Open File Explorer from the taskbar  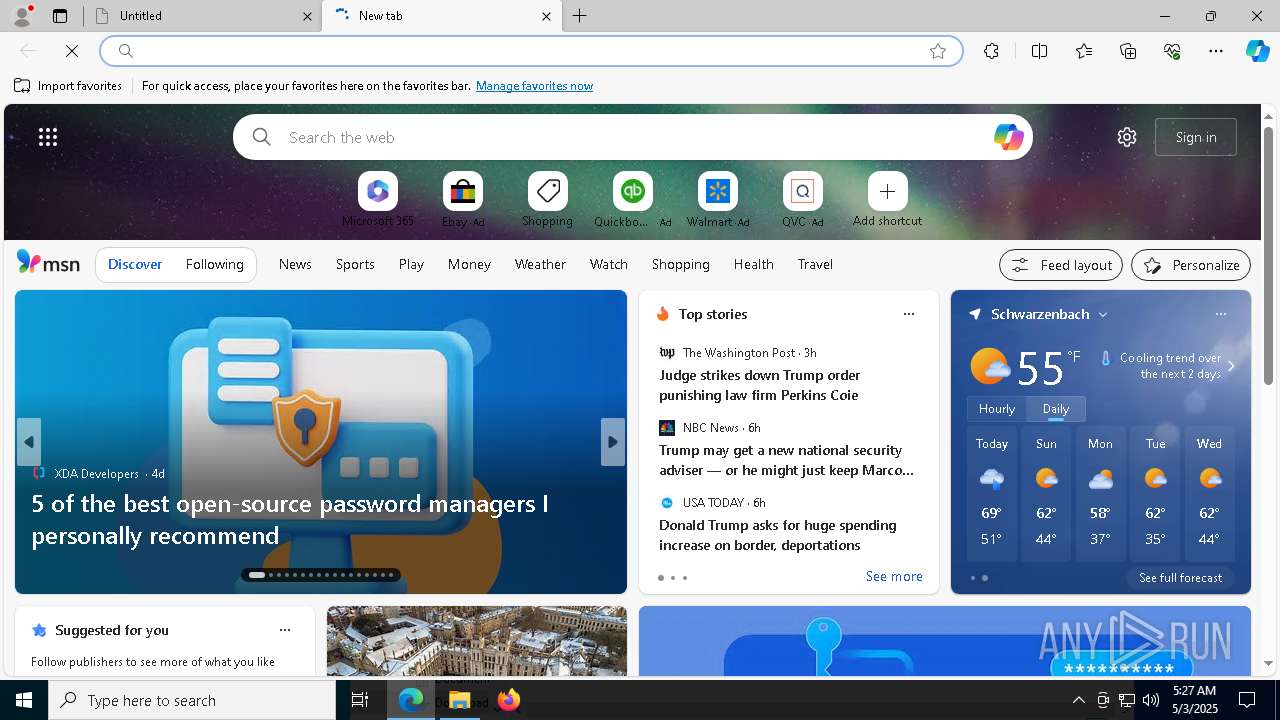(460, 700)
